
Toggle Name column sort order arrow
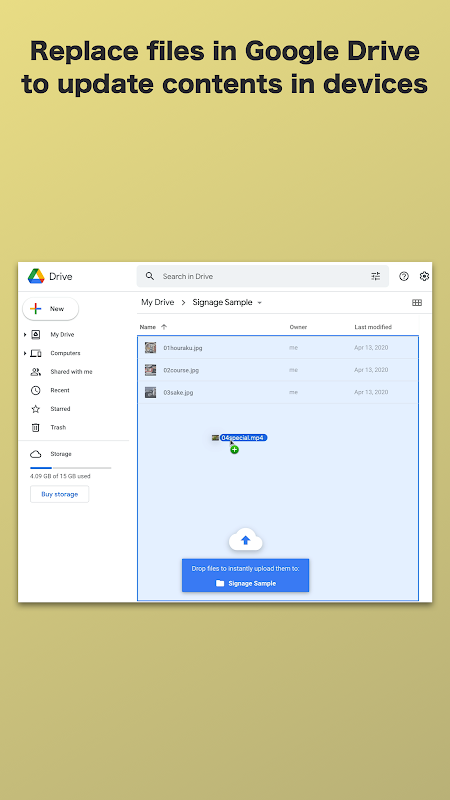164,327
